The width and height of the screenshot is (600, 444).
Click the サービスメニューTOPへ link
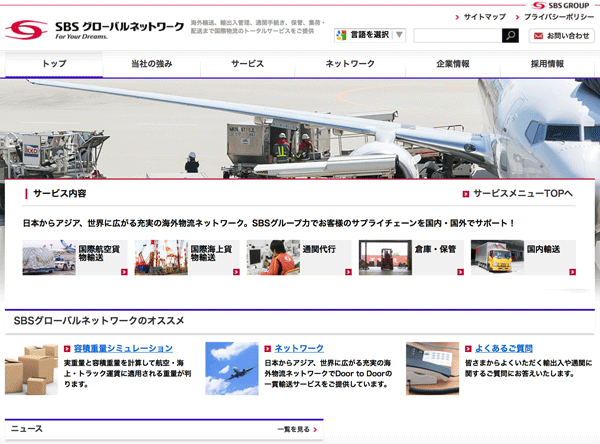click(522, 194)
